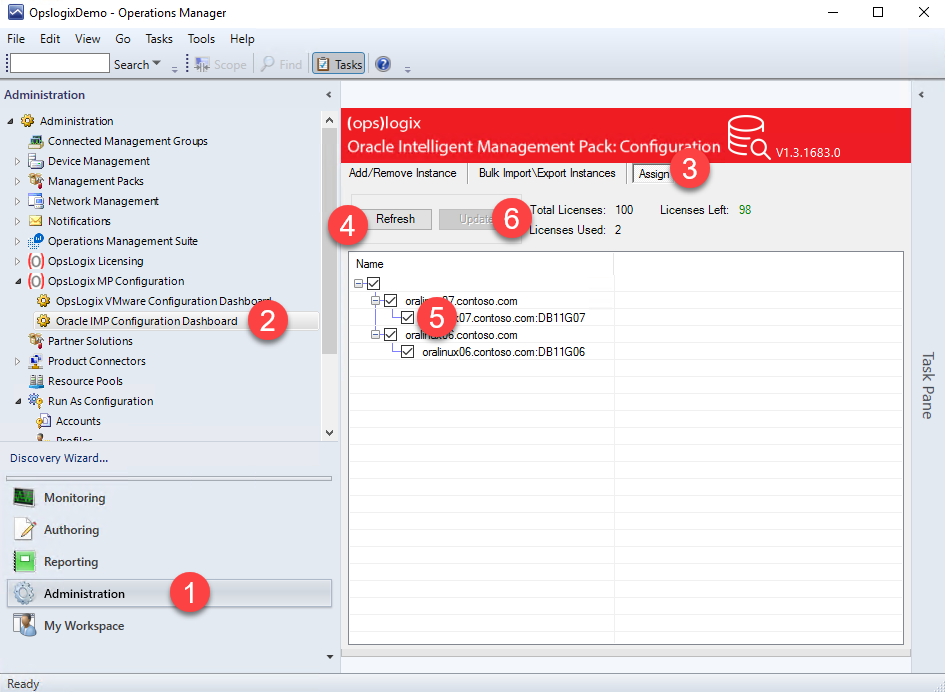Expand the Network Management node
The image size is (945, 692).
point(17,201)
